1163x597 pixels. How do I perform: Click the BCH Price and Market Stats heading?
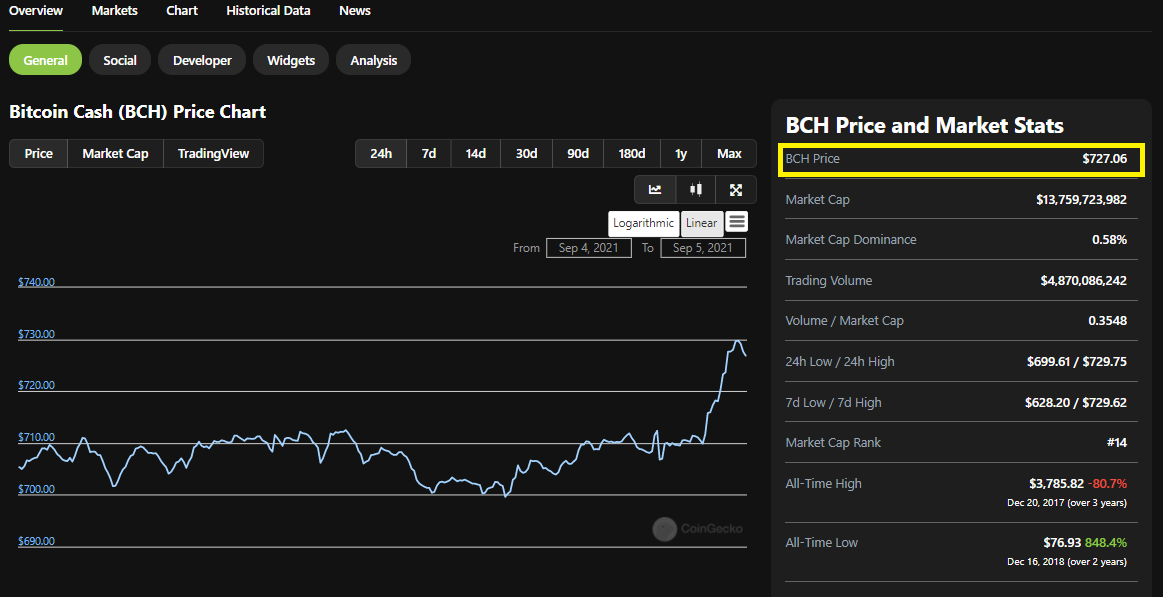[924, 125]
